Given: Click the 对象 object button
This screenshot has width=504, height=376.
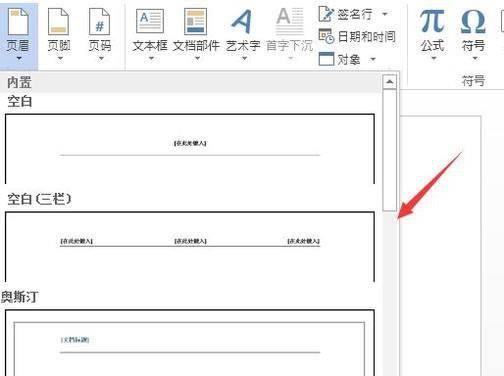Looking at the screenshot, I should (339, 59).
